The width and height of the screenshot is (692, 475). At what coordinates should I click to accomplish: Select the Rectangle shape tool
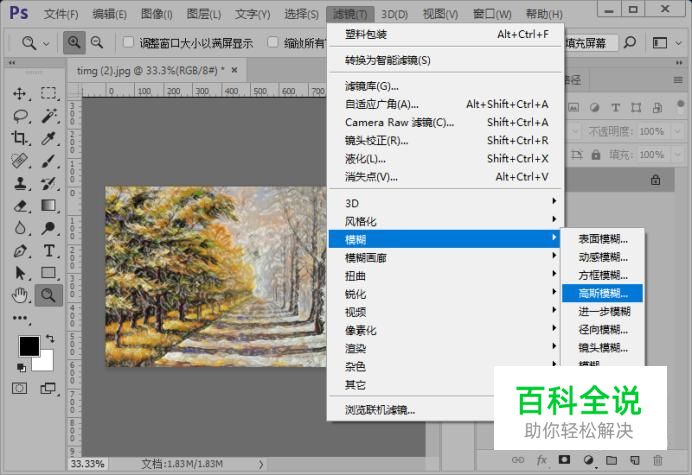pyautogui.click(x=49, y=273)
